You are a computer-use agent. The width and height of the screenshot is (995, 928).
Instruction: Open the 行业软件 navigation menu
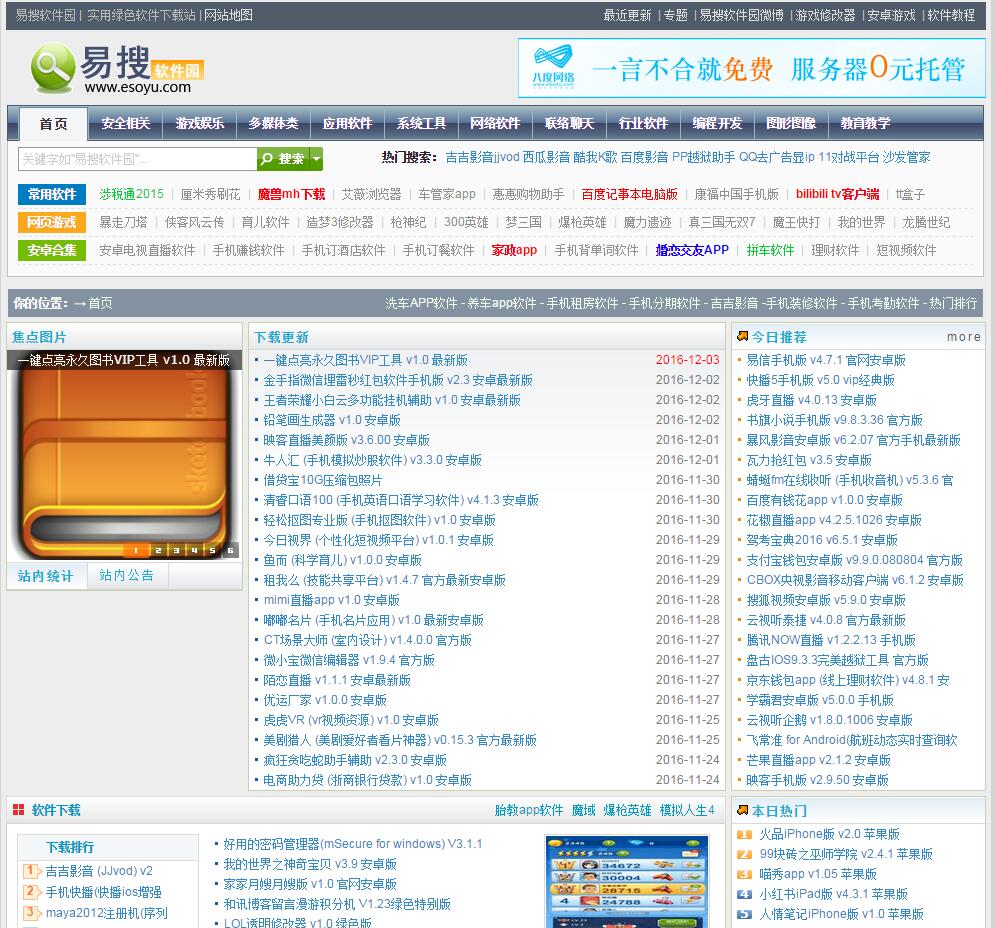pos(643,123)
